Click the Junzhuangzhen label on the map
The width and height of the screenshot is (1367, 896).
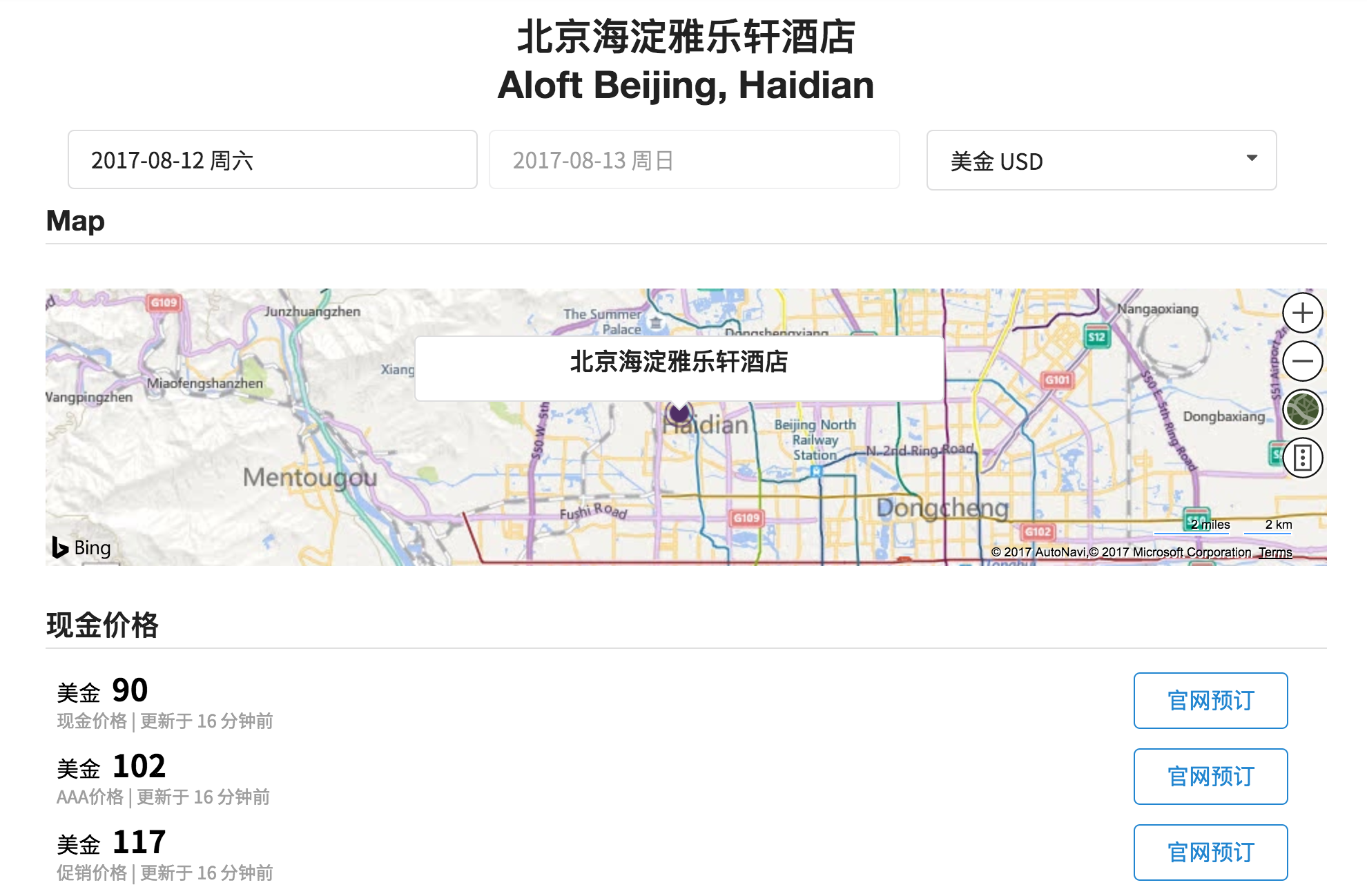point(312,311)
